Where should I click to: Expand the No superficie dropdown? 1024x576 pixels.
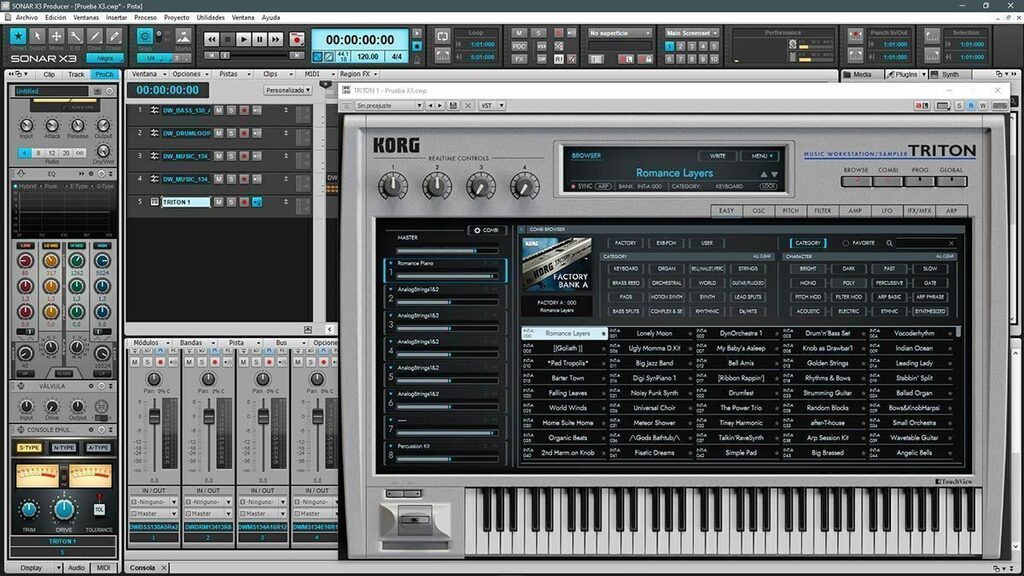[620, 33]
